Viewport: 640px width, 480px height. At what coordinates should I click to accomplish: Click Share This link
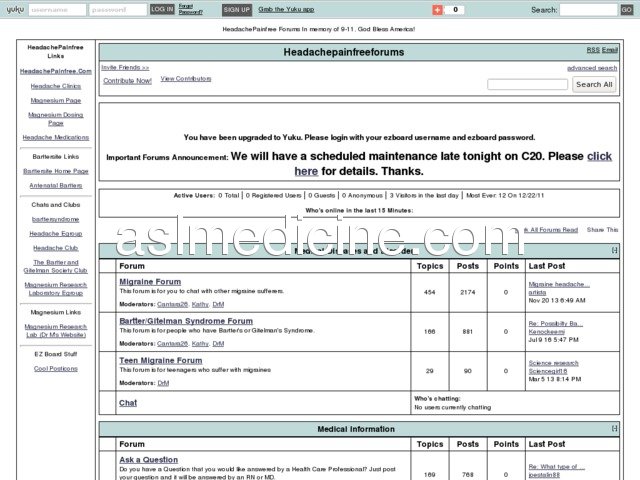coord(602,230)
